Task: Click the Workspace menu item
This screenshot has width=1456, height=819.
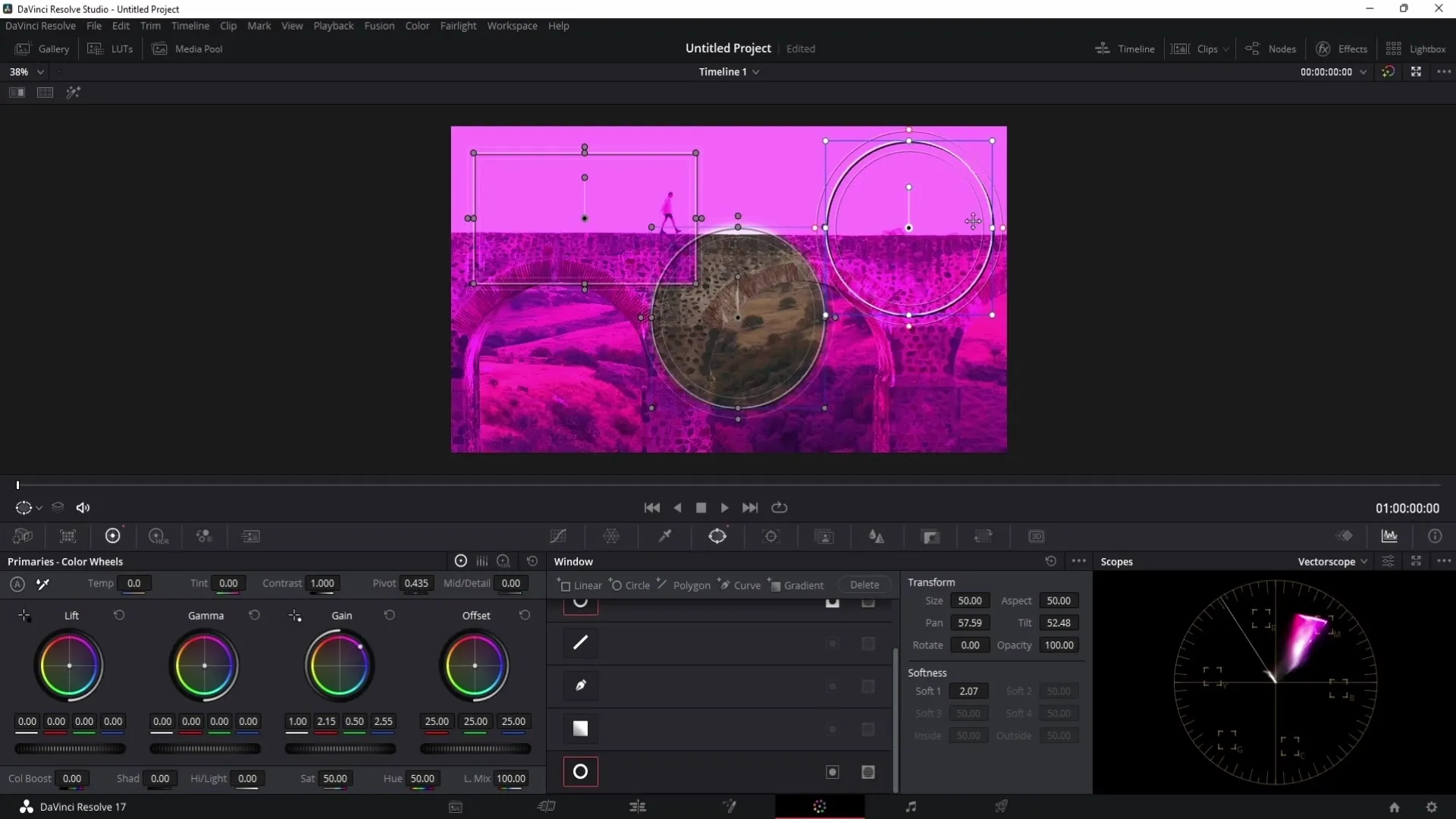Action: [x=513, y=25]
